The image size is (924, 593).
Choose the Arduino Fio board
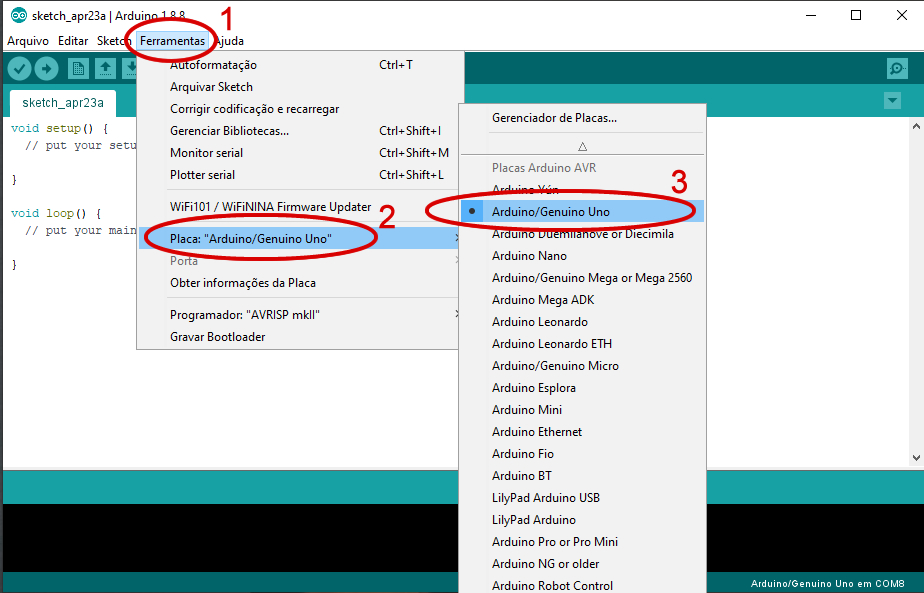(582, 454)
